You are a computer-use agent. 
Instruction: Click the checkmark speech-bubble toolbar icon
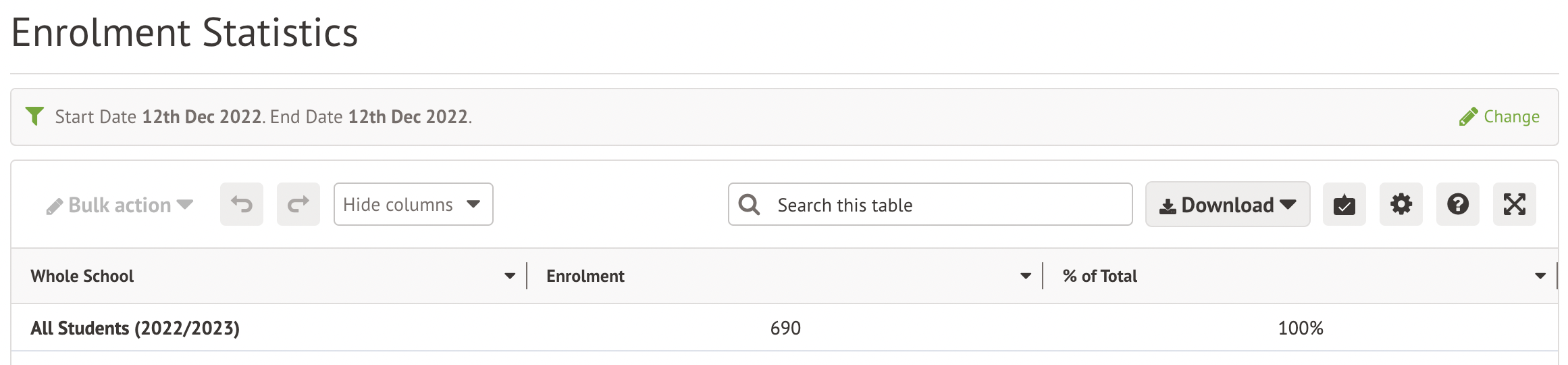click(1344, 204)
